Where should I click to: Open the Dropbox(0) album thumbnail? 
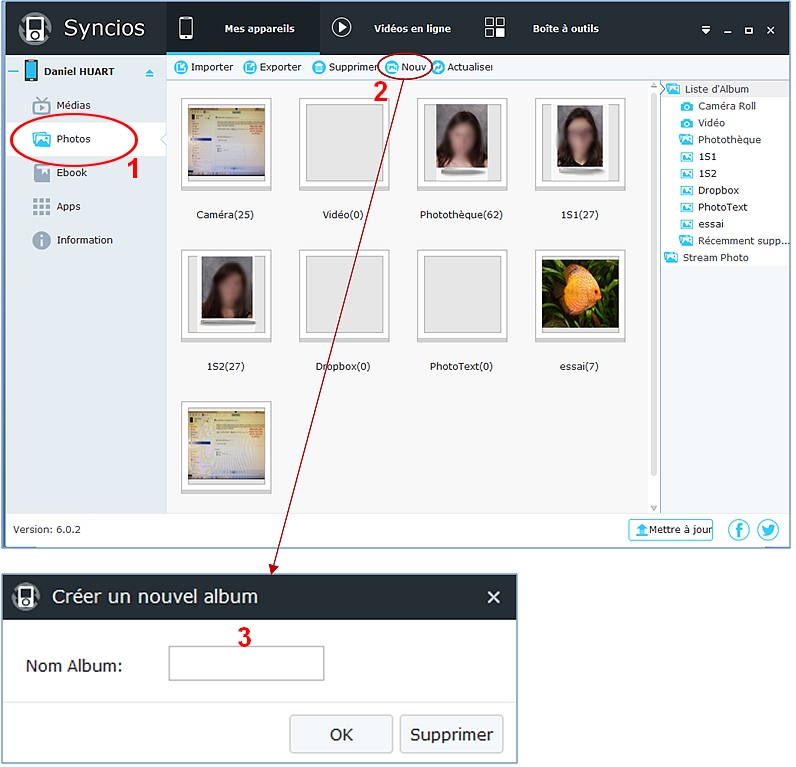(x=346, y=297)
